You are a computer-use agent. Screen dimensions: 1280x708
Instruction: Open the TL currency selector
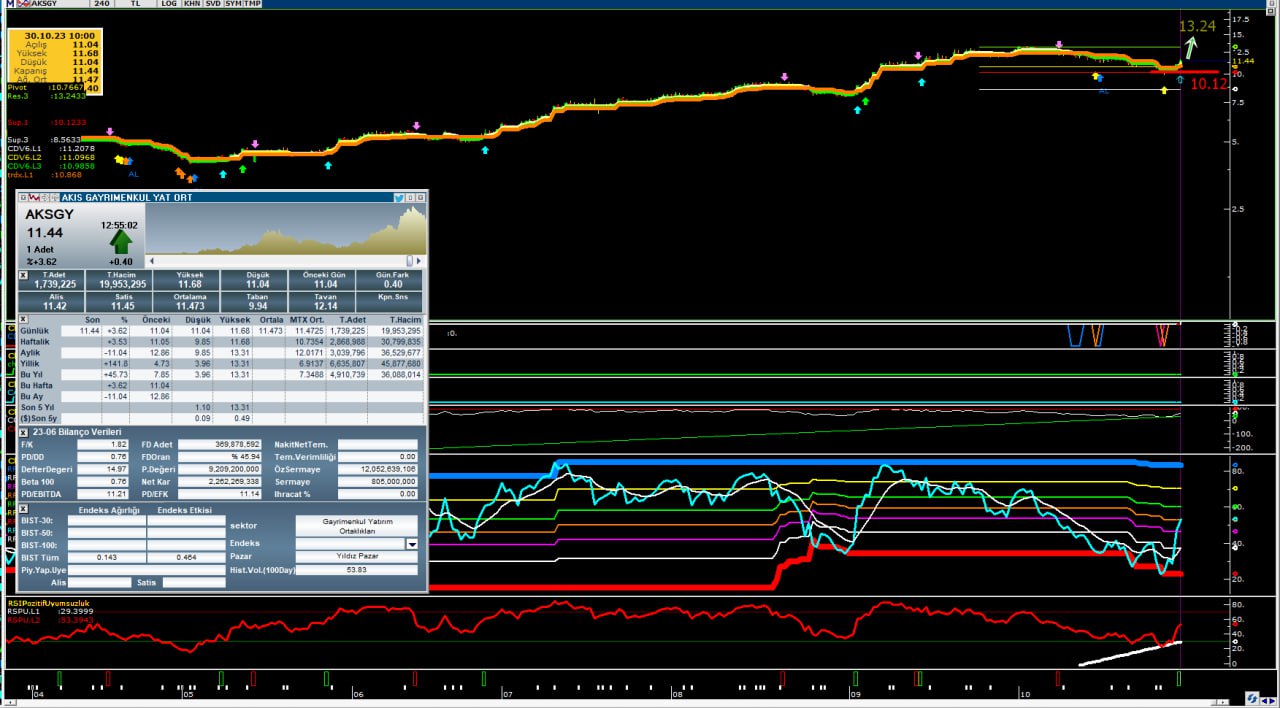click(135, 4)
